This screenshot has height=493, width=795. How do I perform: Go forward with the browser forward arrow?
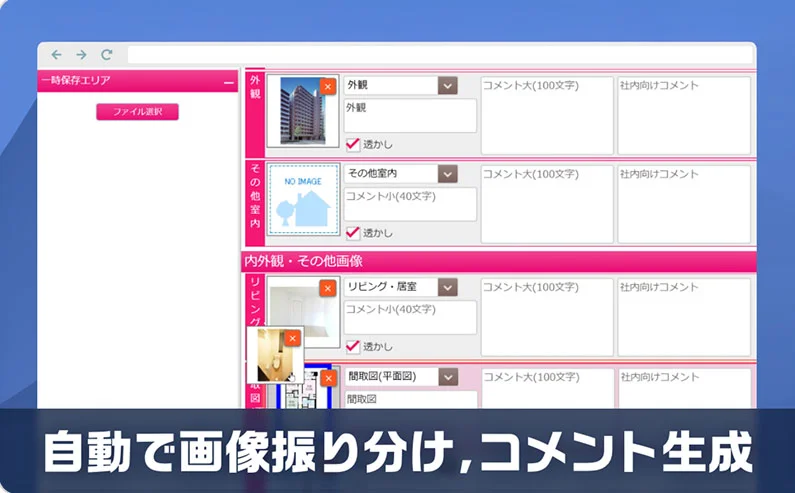point(81,55)
